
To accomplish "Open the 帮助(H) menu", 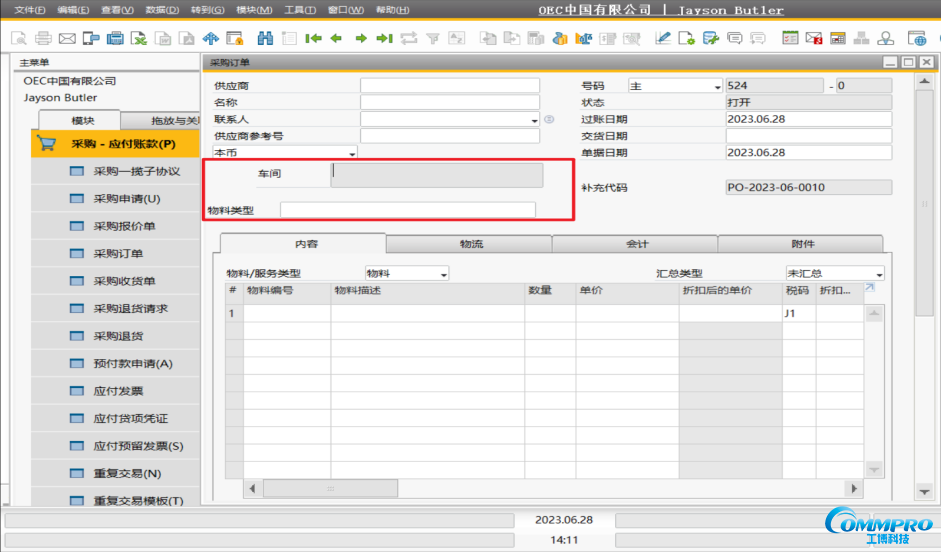I will pos(392,10).
